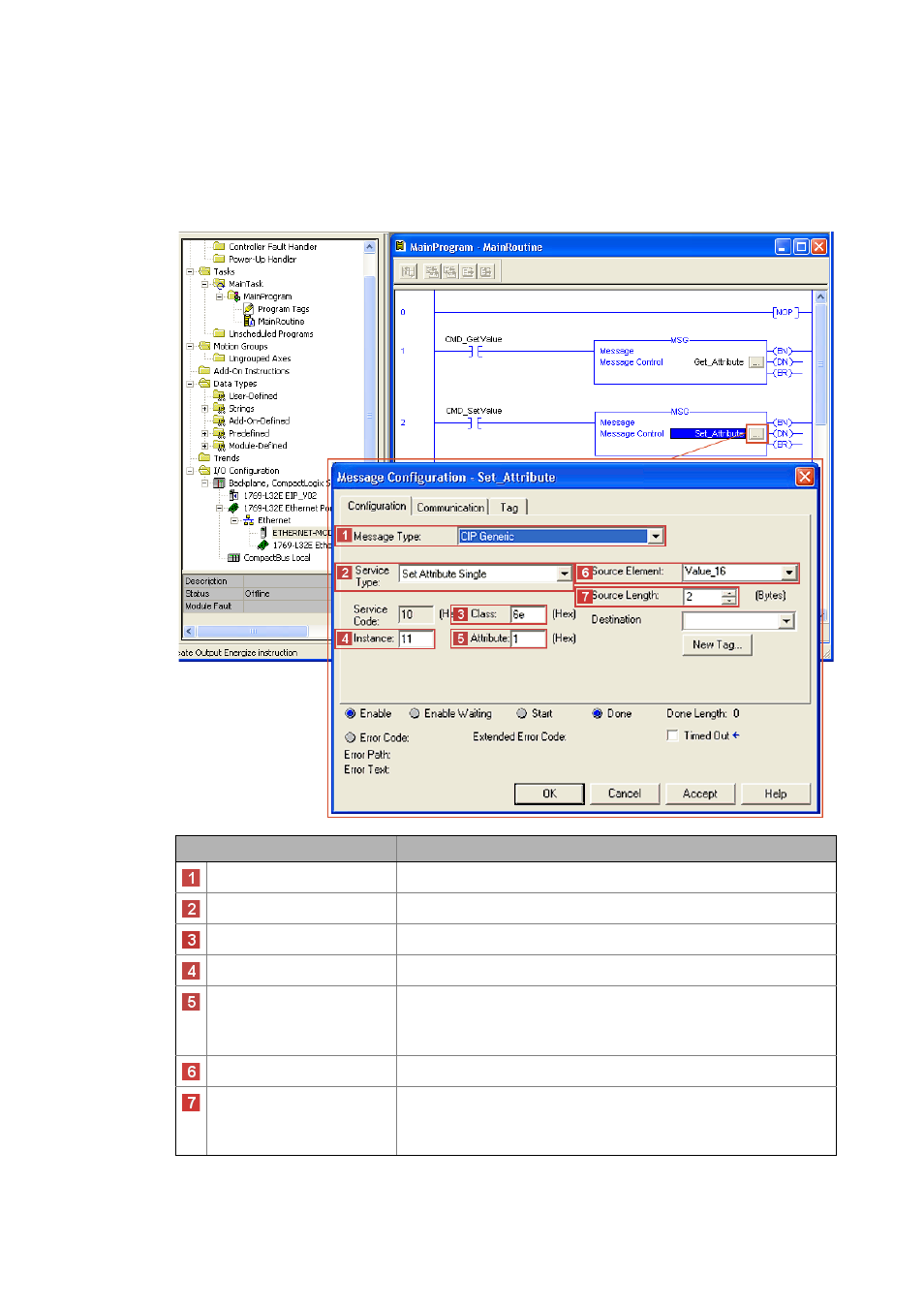This screenshot has width=924, height=1308.
Task: Click the Ethernet network icon in tree
Action: coord(249,520)
